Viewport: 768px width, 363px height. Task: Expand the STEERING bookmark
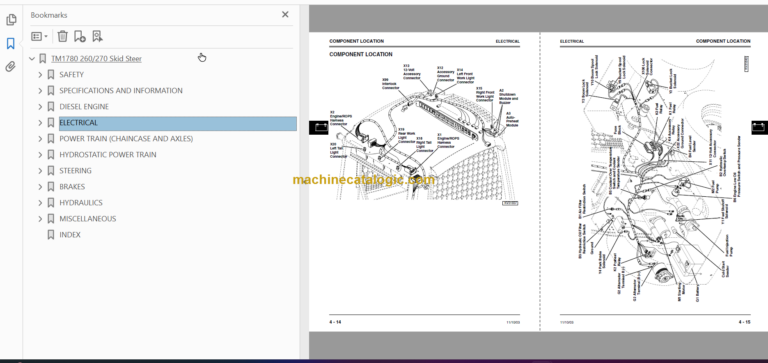coord(40,171)
